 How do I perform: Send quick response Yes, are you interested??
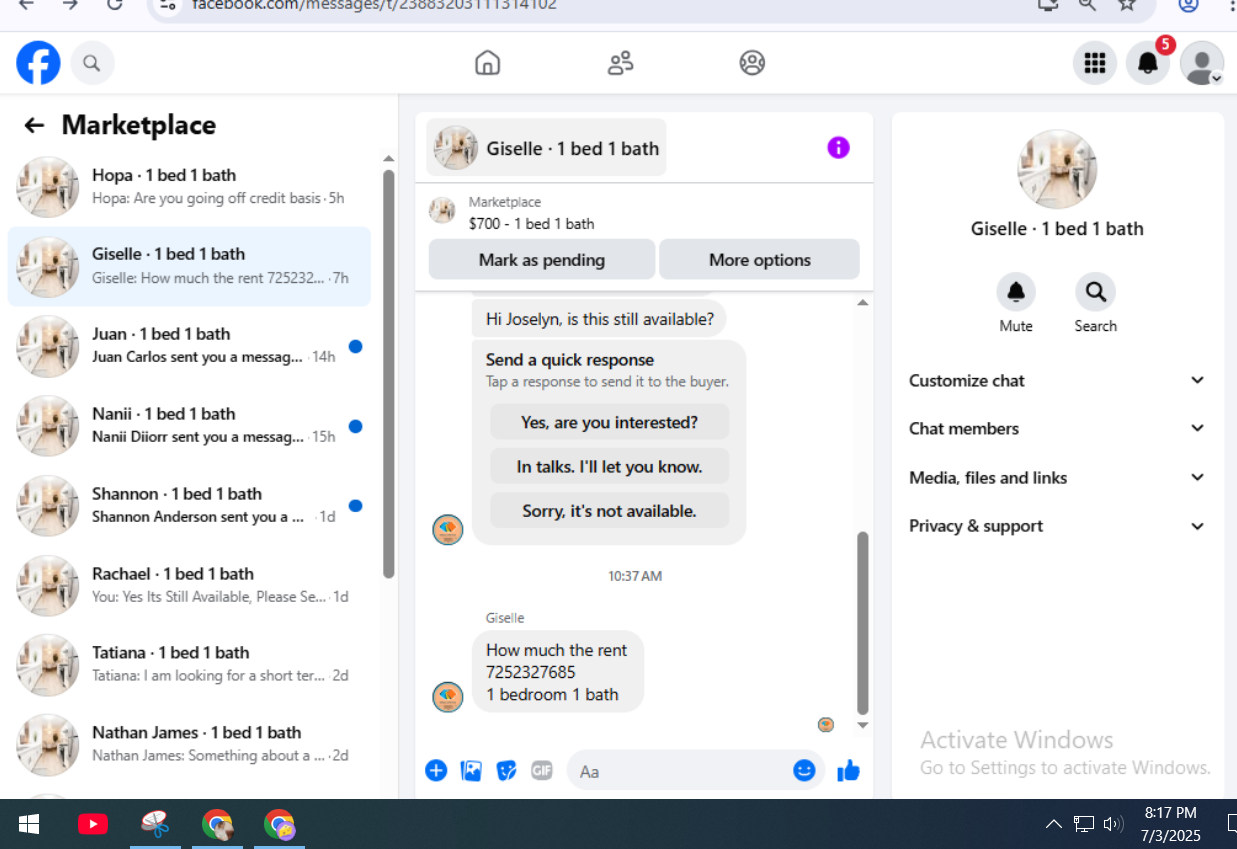[x=609, y=422]
